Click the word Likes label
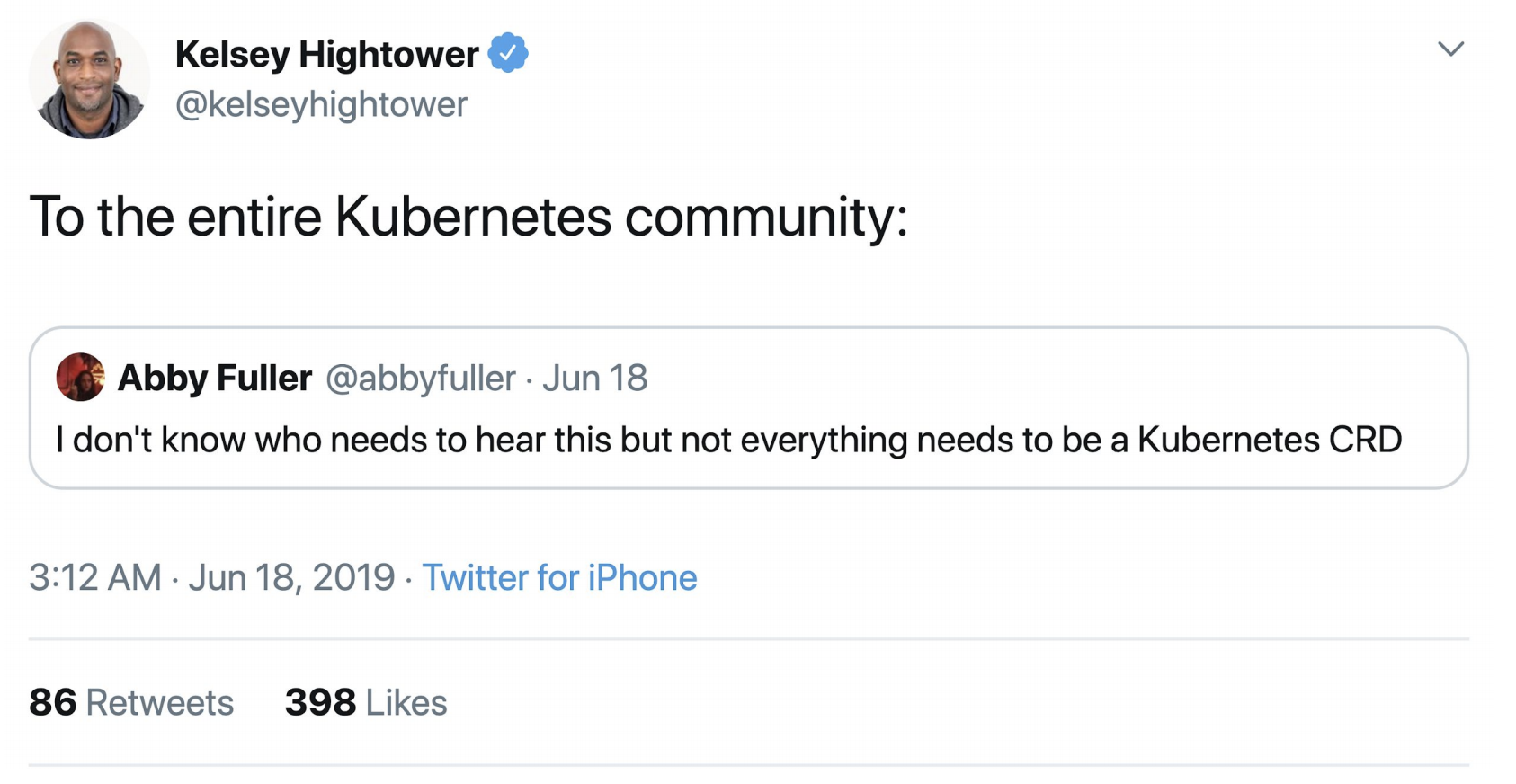 (406, 702)
